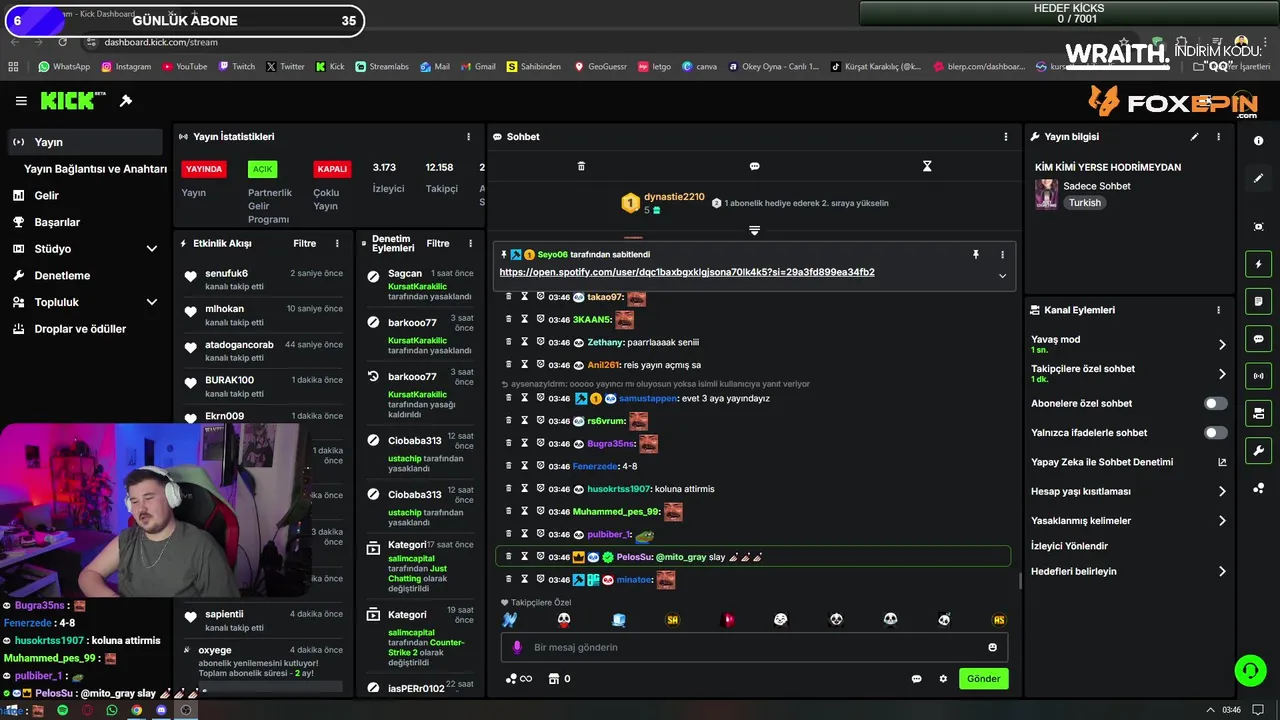Open the YouTube bookmark in the bookmarks bar
This screenshot has height=720, width=1280.
[184, 67]
